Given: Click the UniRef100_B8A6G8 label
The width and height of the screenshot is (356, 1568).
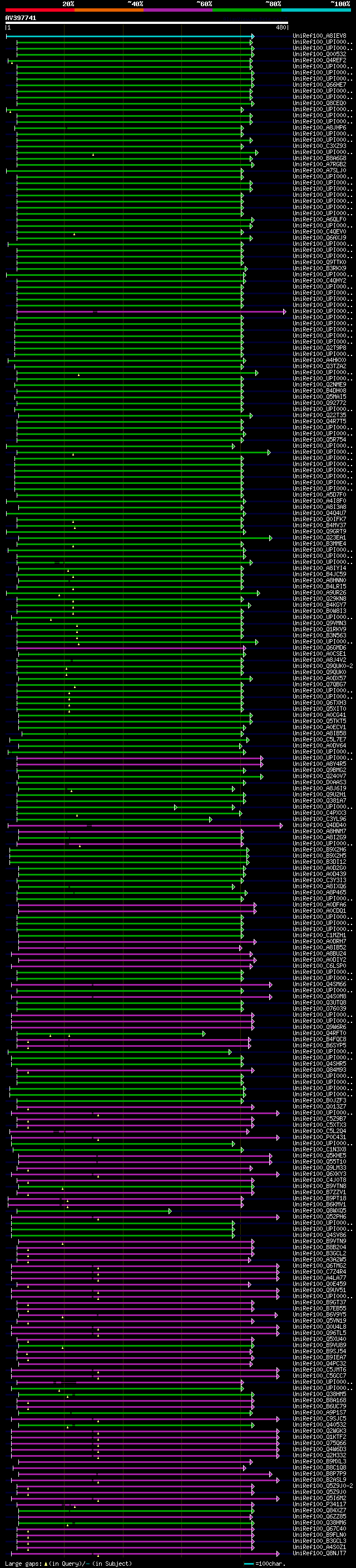Looking at the screenshot, I should coord(319,159).
